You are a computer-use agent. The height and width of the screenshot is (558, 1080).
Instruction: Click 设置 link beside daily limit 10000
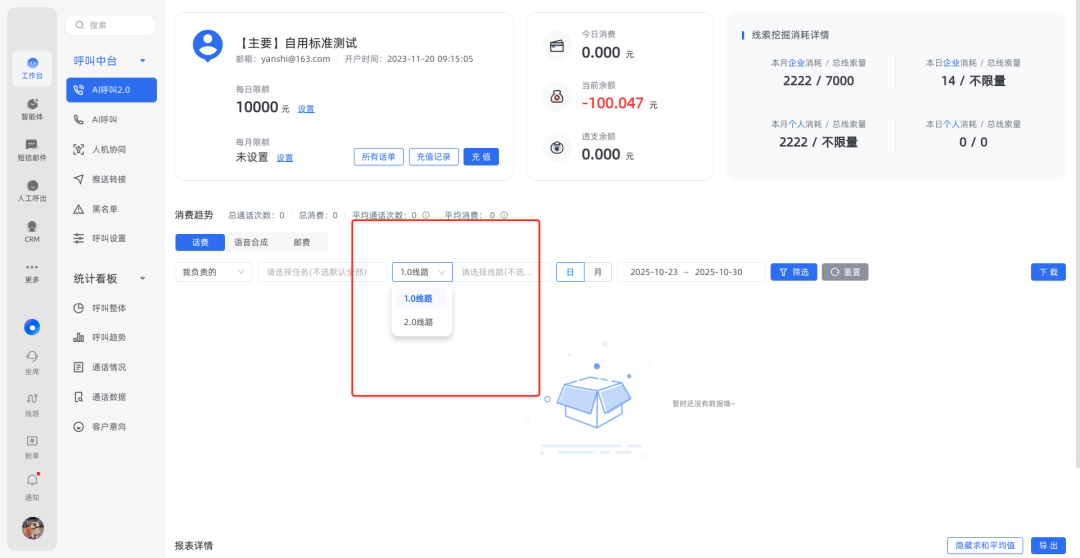click(306, 109)
